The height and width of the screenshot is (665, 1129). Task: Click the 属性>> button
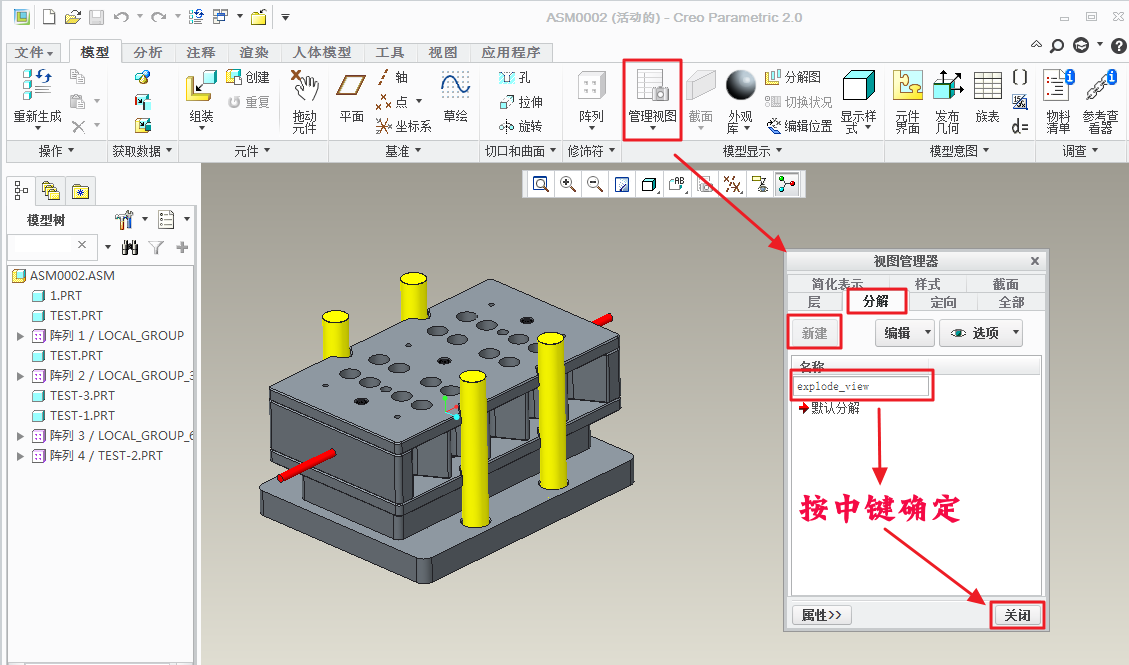tap(821, 615)
